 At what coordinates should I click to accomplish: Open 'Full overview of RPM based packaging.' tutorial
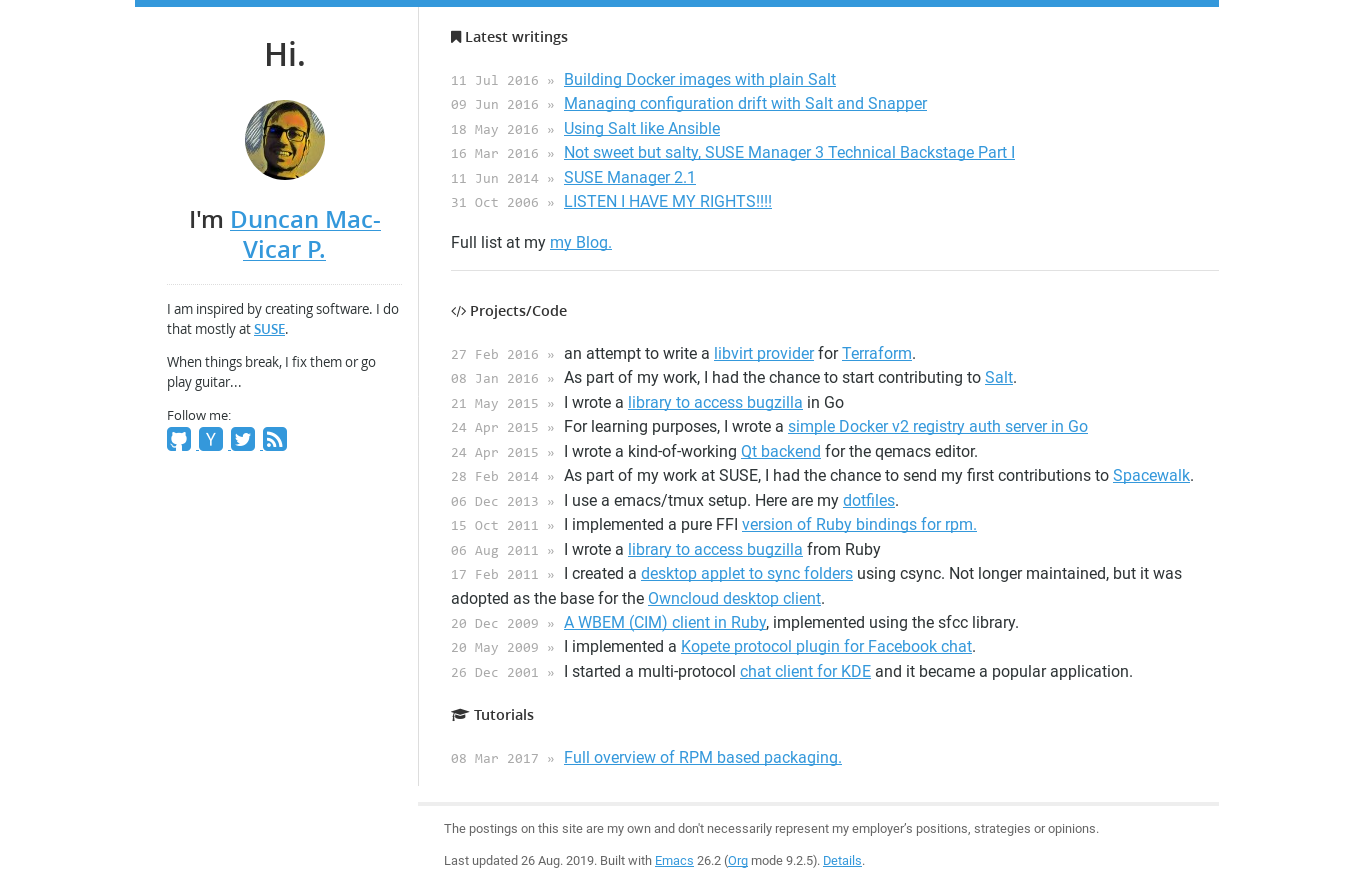pos(703,758)
